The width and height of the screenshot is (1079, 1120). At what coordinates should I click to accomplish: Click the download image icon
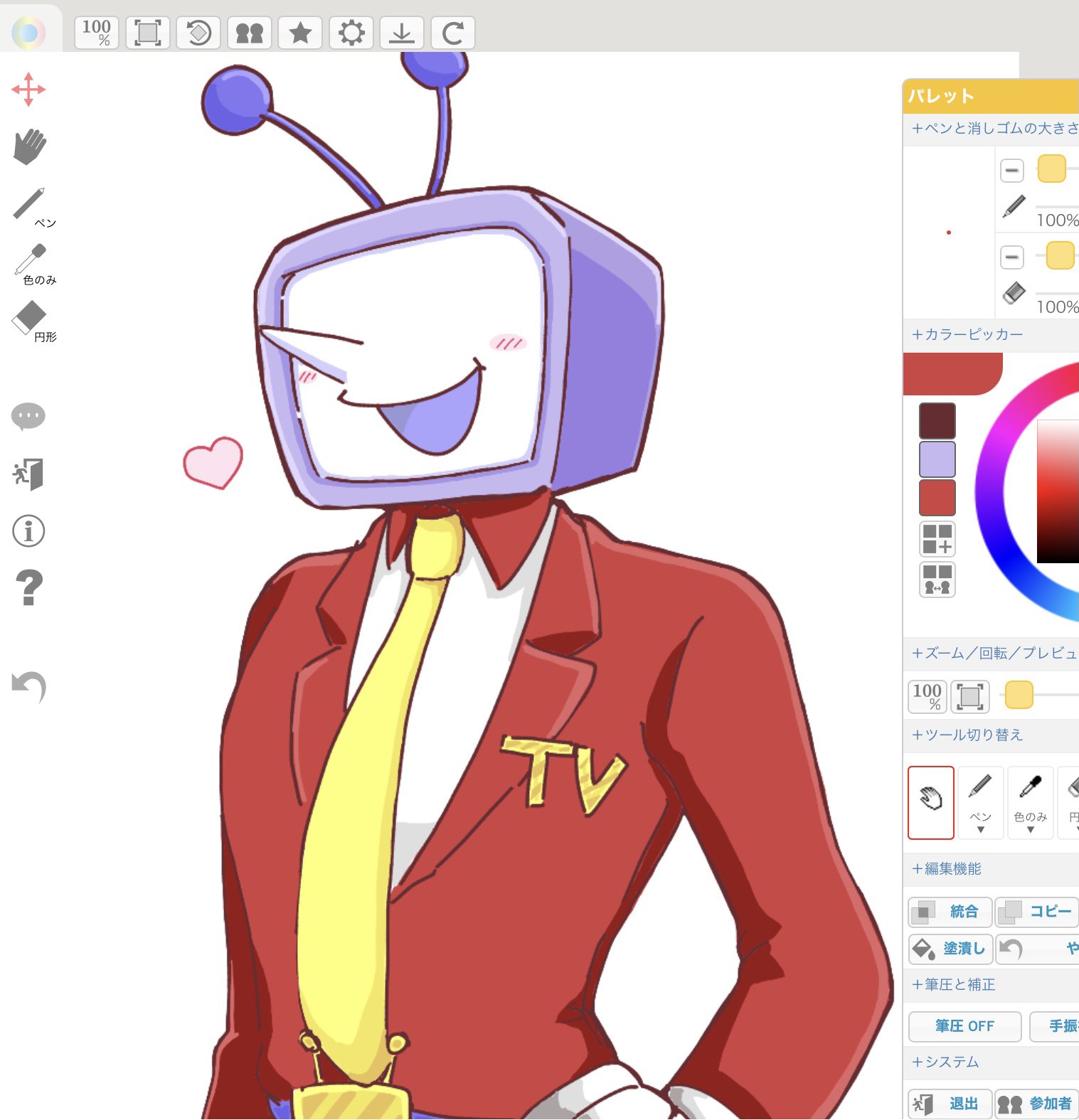pos(402,33)
